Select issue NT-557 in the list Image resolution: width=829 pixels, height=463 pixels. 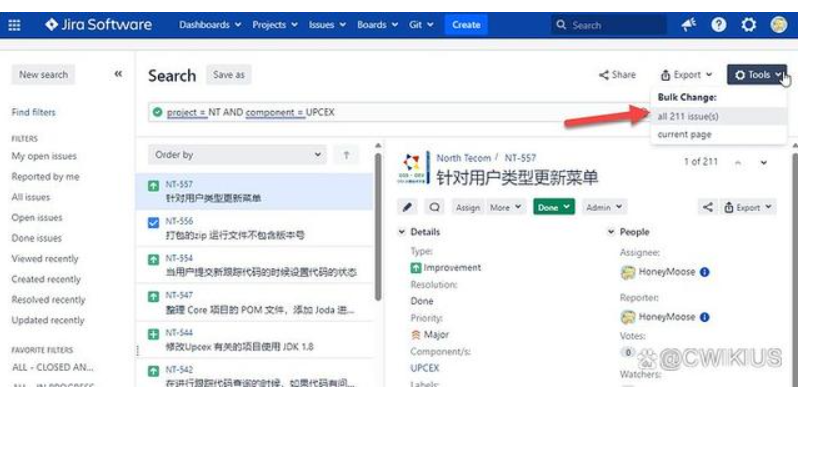click(x=255, y=191)
